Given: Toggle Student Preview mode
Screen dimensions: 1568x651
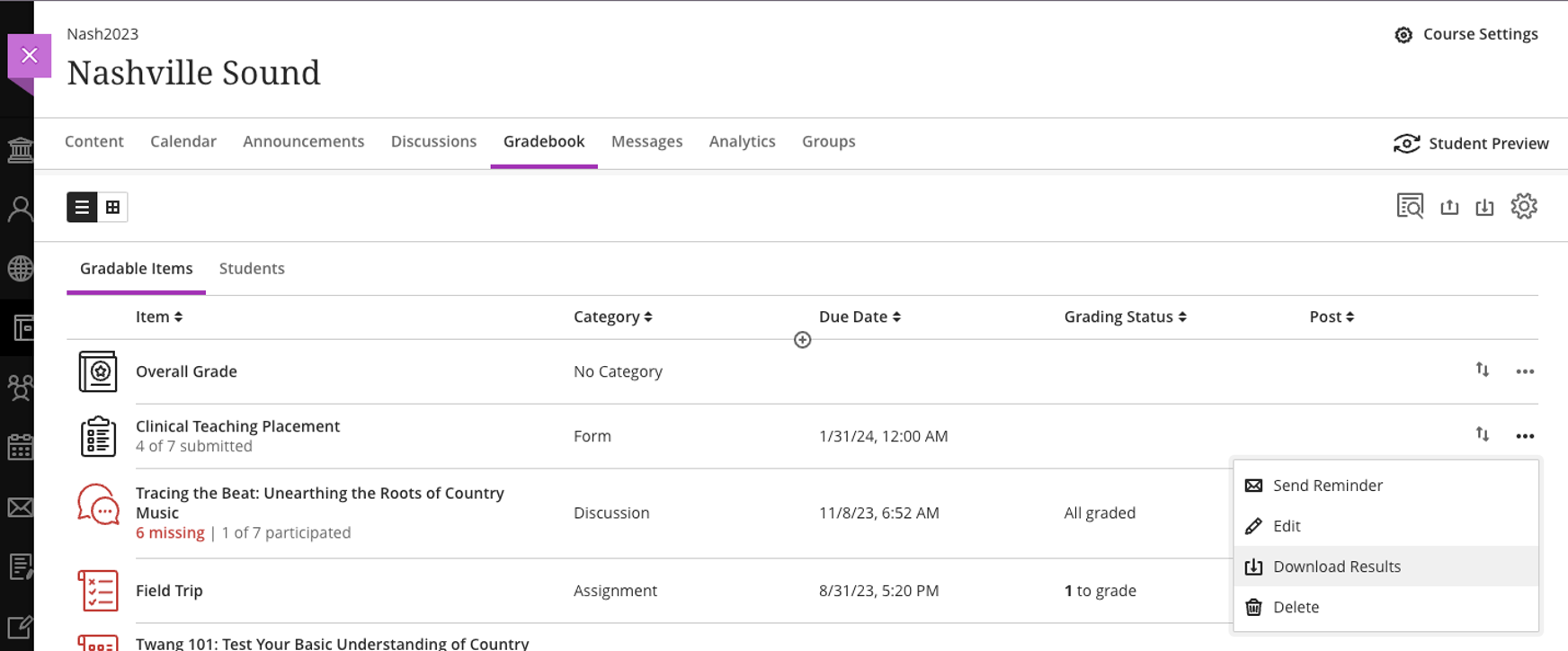Looking at the screenshot, I should (x=1471, y=144).
